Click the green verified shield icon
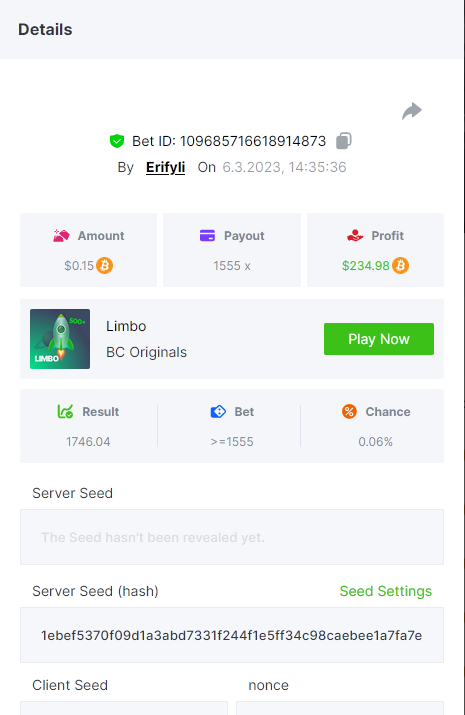The width and height of the screenshot is (465, 715). point(117,141)
